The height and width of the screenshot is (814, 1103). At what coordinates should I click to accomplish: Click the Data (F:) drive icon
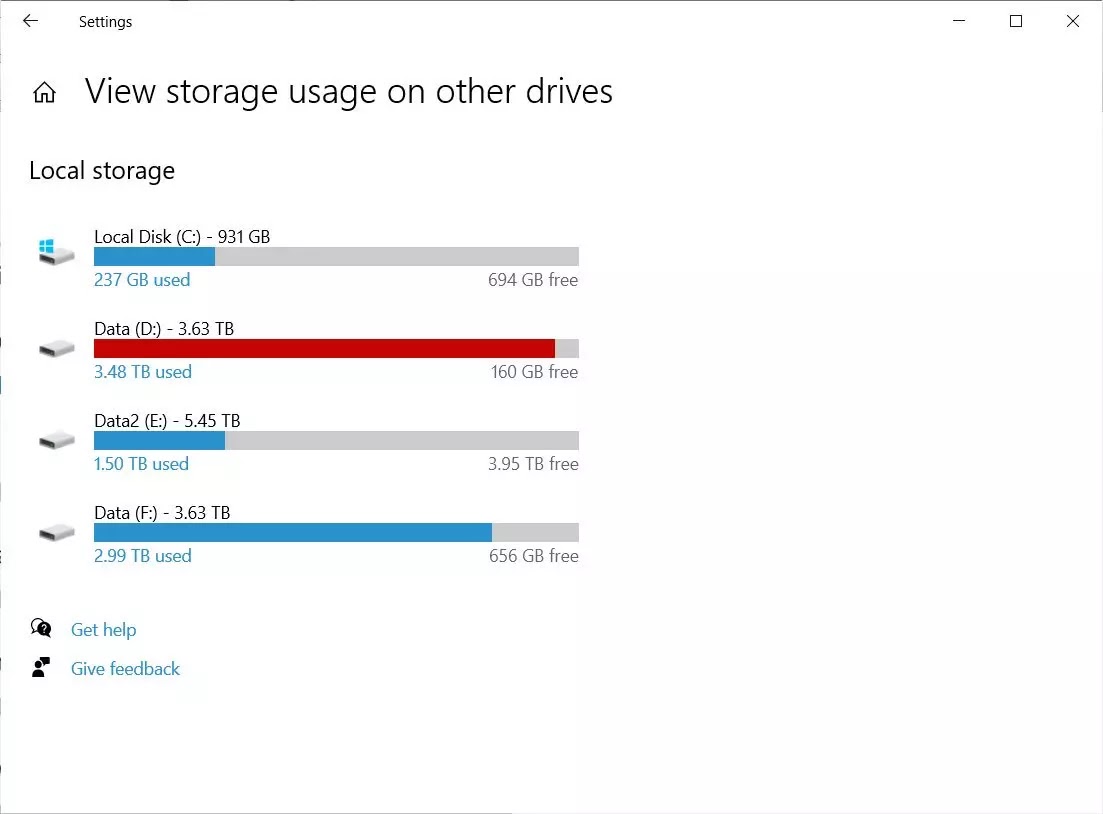[56, 532]
